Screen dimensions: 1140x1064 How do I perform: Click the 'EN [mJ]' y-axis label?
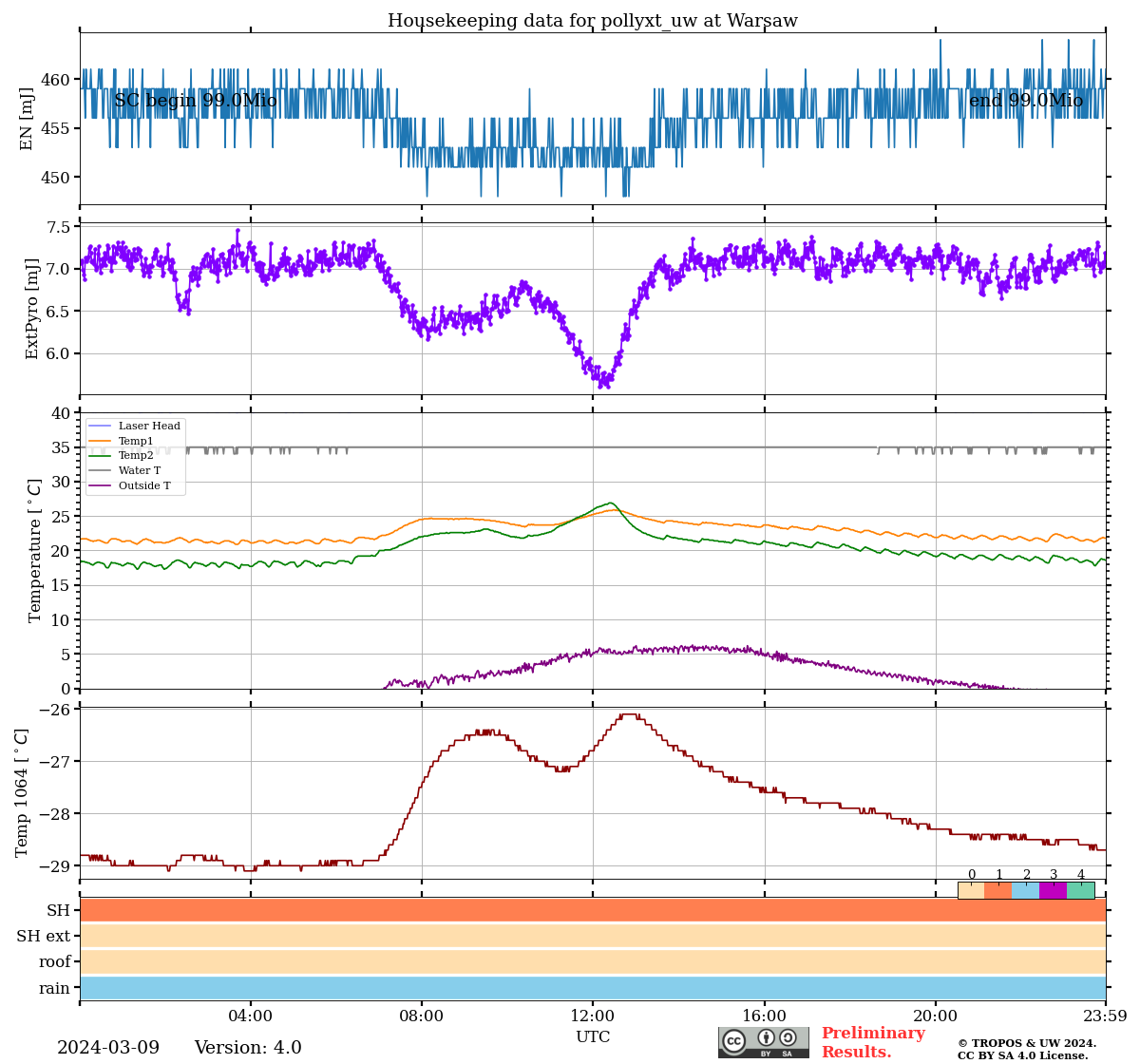click(27, 119)
